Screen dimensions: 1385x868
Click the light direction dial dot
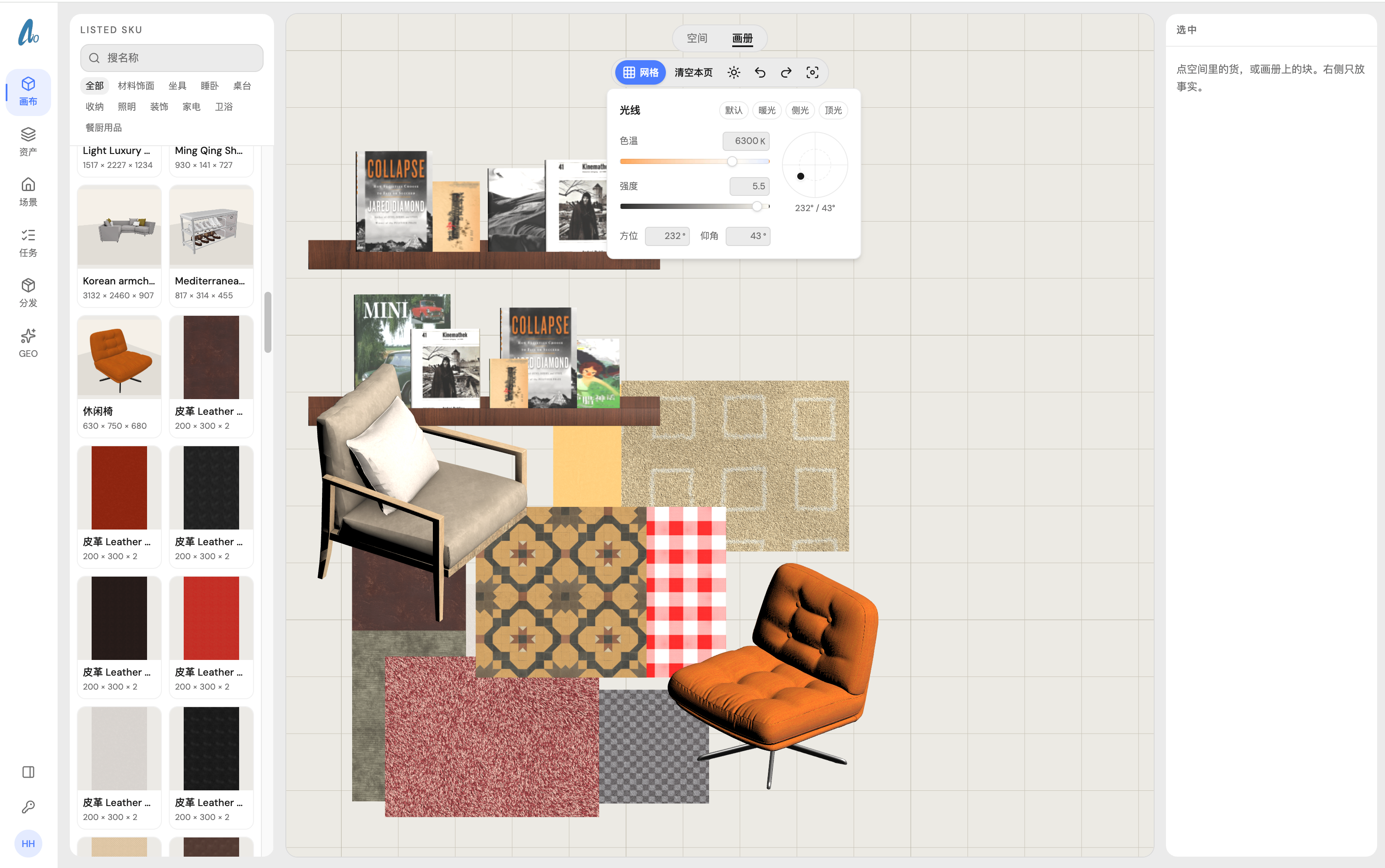click(x=800, y=176)
